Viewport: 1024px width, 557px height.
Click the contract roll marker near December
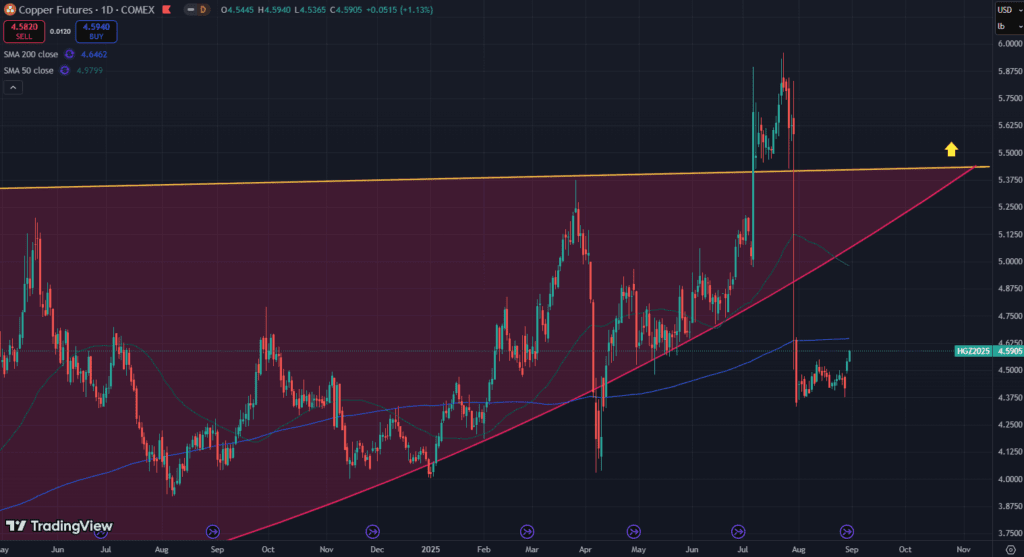pyautogui.click(x=373, y=531)
